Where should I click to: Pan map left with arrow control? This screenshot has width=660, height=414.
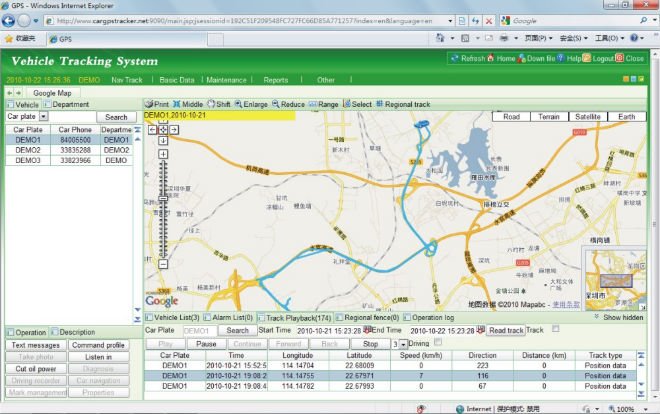pos(153,130)
